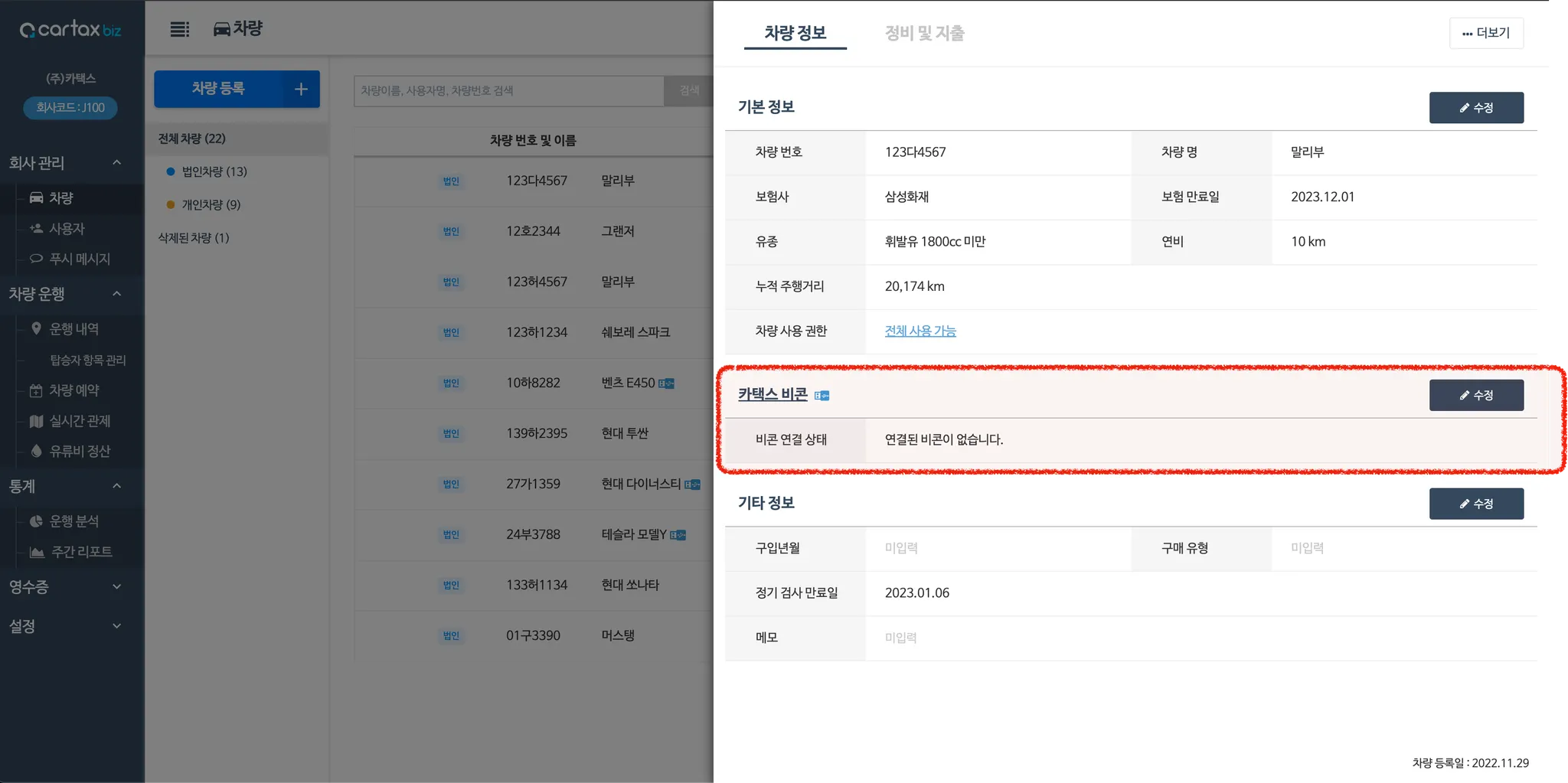Viewport: 1568px width, 783px height.
Task: Click the 휘발유 1800cc 미만 fuel type value
Action: click(935, 242)
